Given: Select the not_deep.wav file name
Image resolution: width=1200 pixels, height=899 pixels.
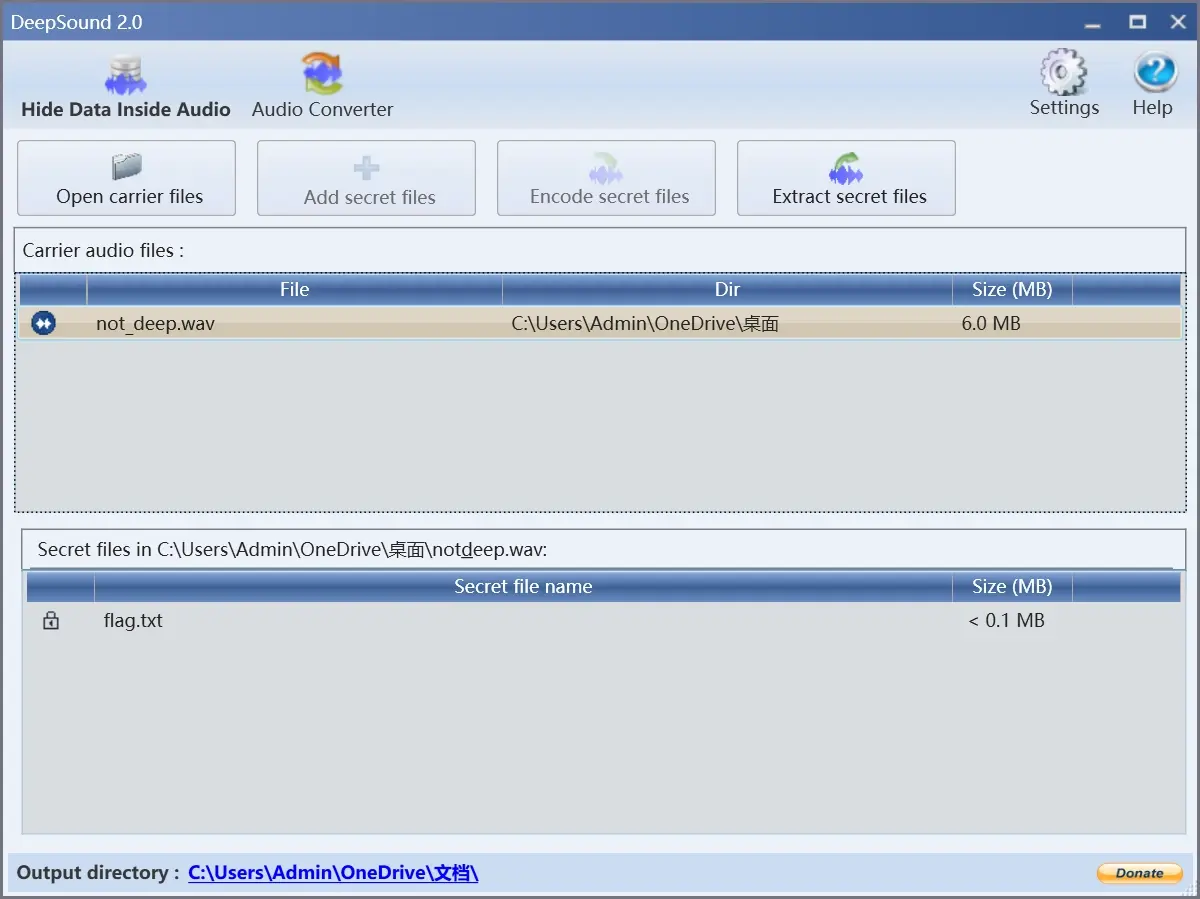Looking at the screenshot, I should [155, 324].
